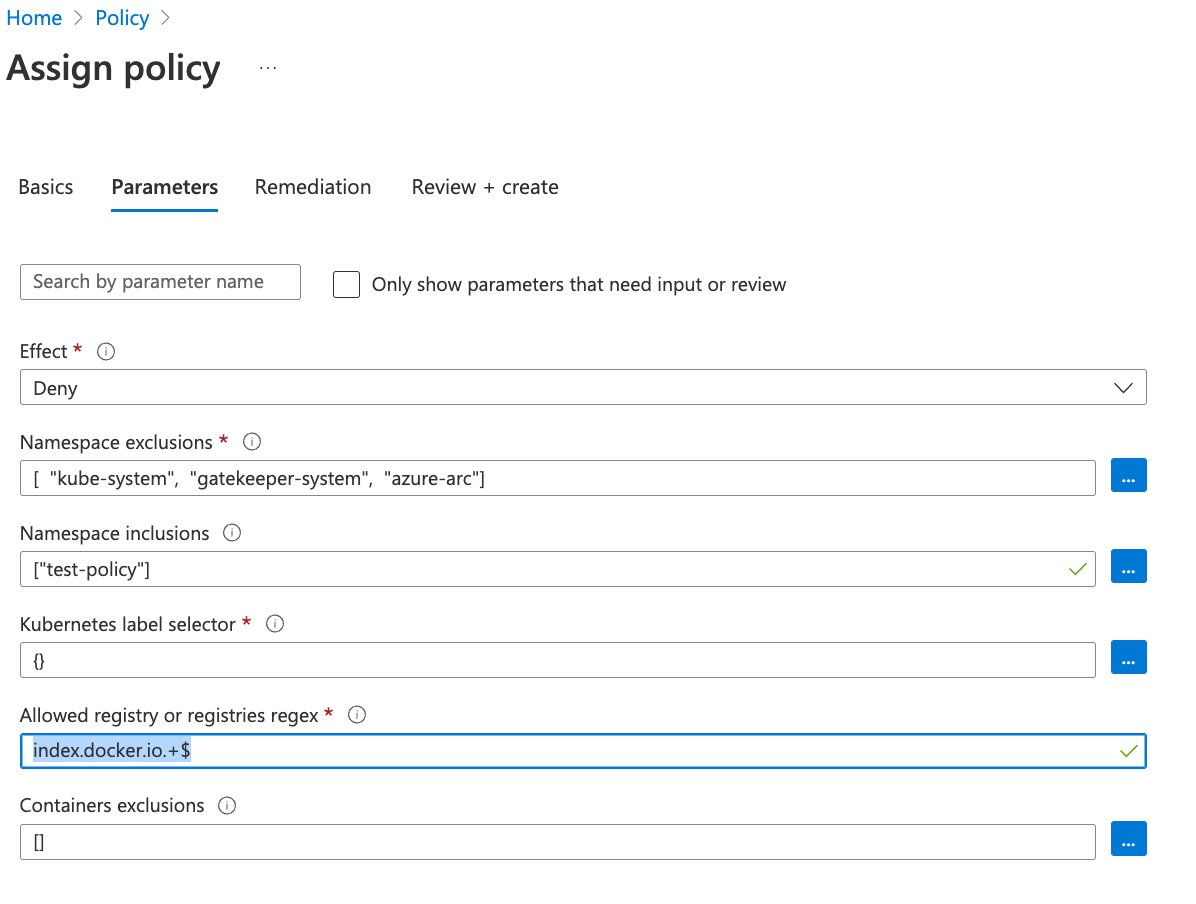Screen dimensions: 1196x904
Task: Switch to the Review + create tab
Action: click(x=484, y=187)
